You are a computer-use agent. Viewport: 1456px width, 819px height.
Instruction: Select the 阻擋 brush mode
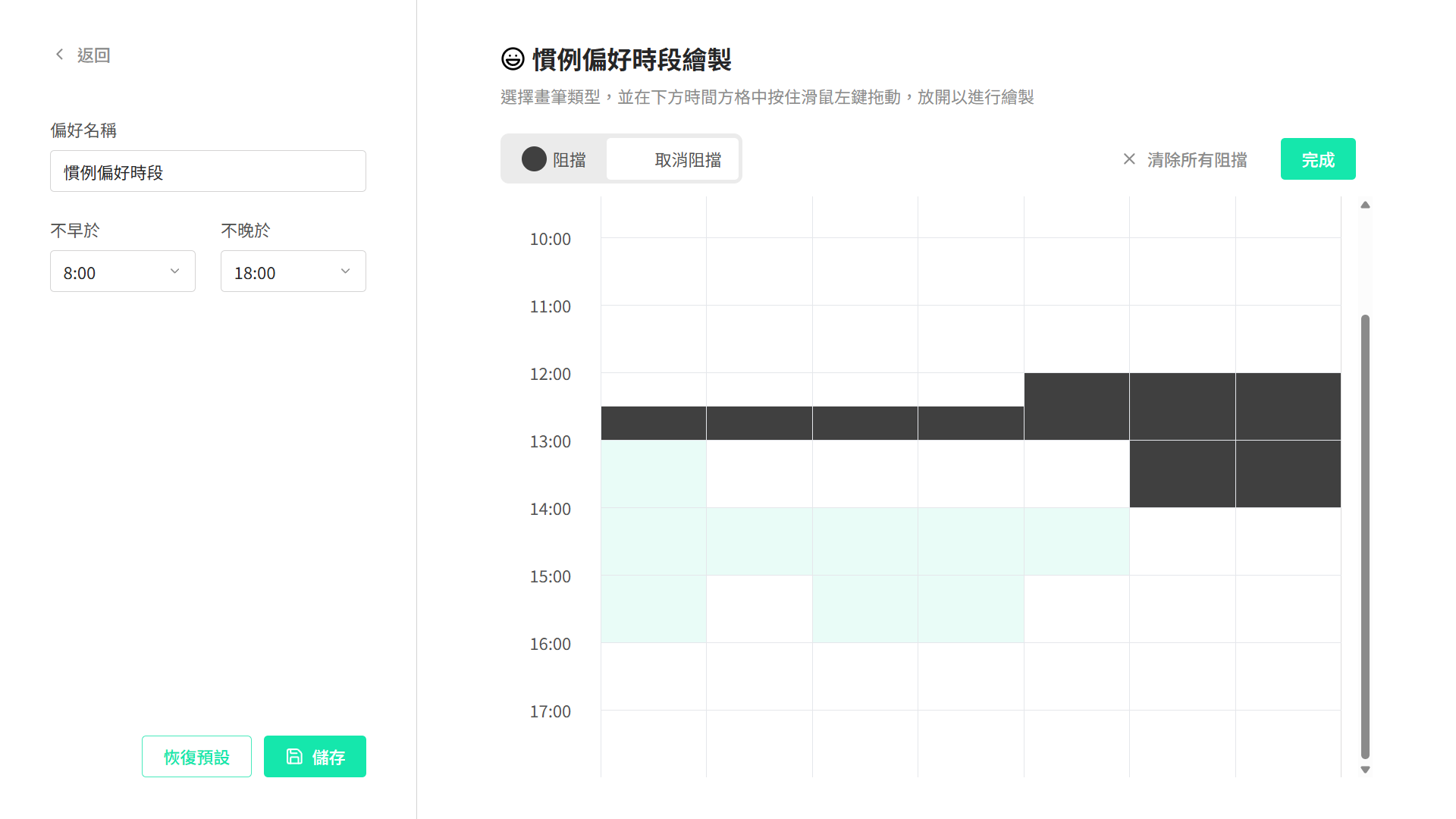tap(556, 159)
